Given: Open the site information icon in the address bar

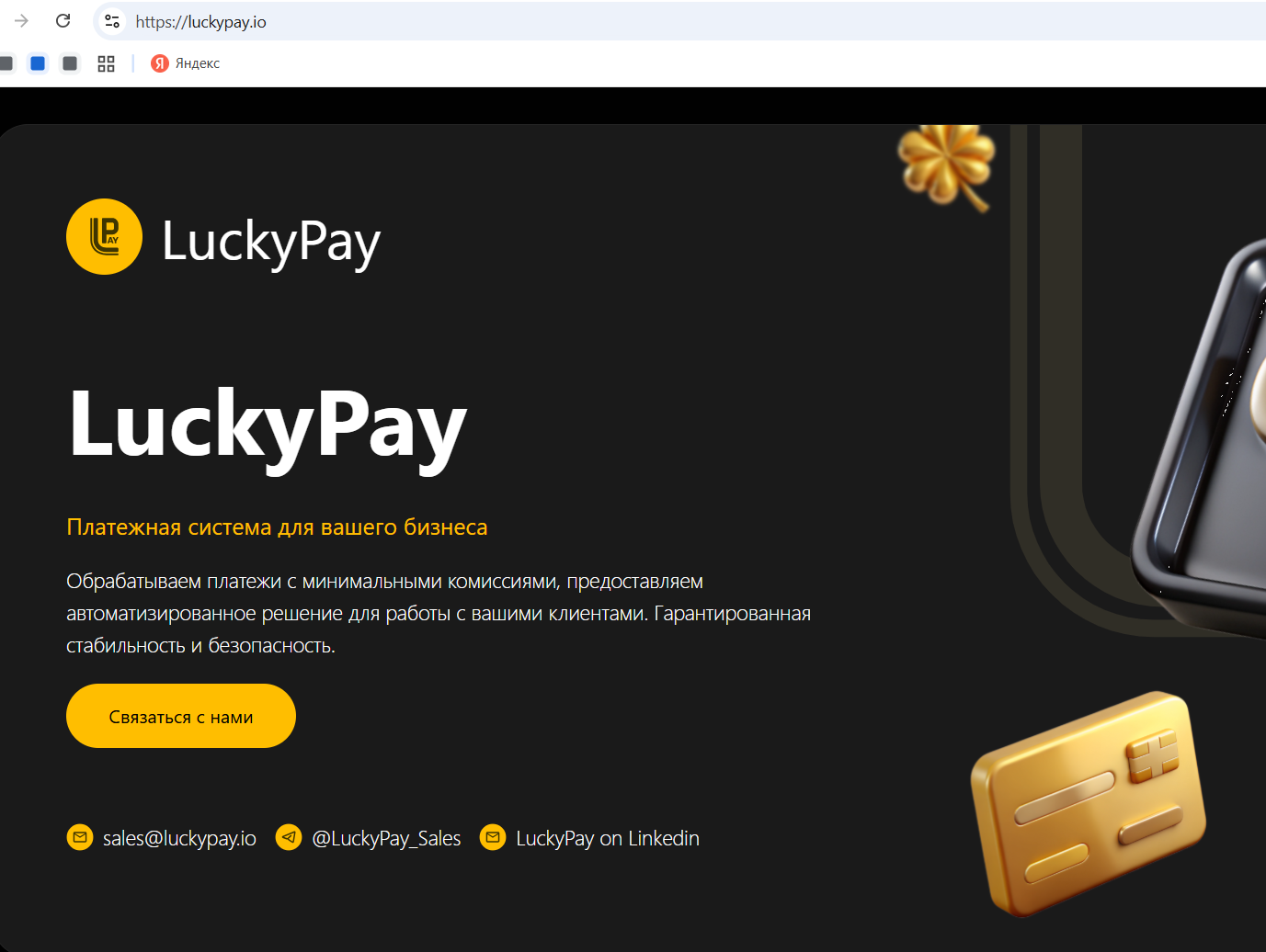Looking at the screenshot, I should 112,20.
